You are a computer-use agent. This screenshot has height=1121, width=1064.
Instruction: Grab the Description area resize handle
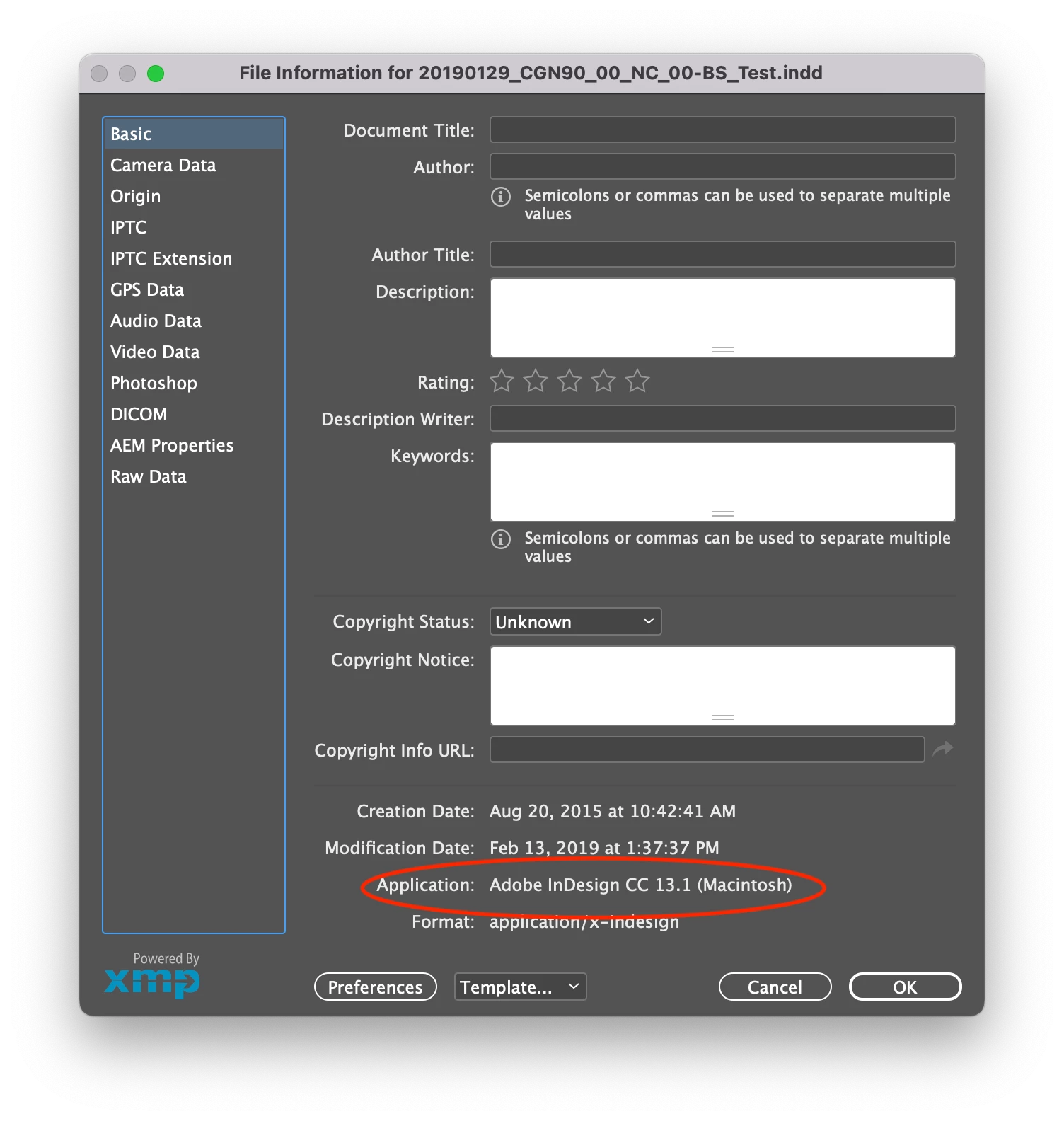723,350
